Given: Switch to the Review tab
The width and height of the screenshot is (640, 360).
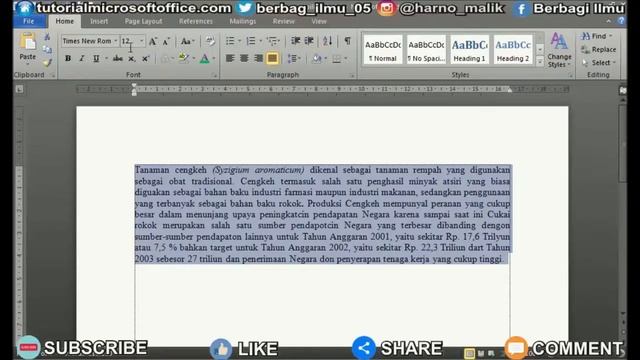Looking at the screenshot, I should (284, 21).
